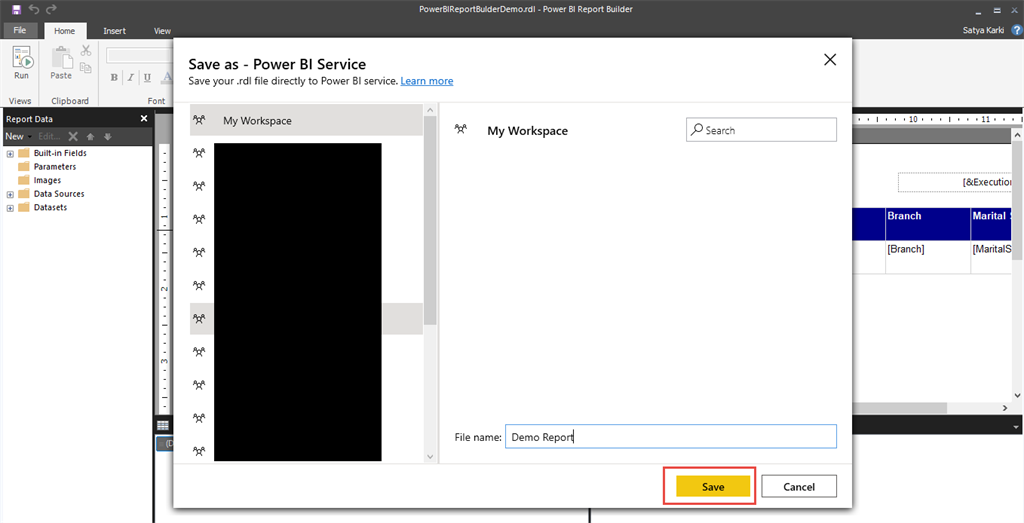Click the Datasets folder icon

coord(24,208)
